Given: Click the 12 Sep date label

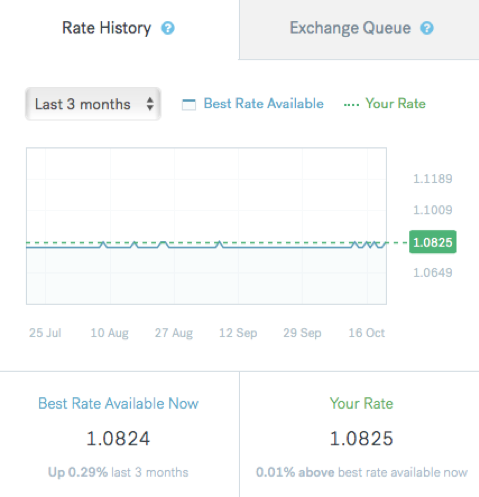Looking at the screenshot, I should point(238,333).
